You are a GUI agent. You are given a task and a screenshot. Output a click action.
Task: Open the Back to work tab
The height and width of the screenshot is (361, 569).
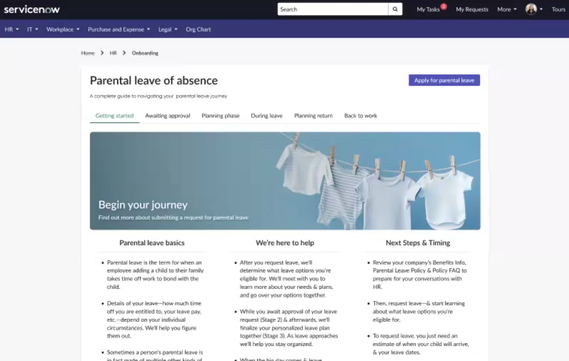tap(360, 116)
